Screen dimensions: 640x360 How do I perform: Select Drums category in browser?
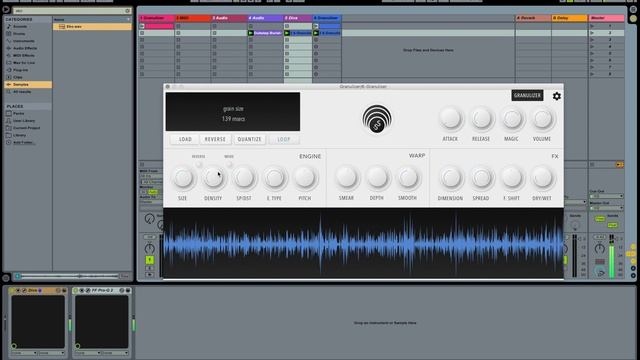tap(20, 34)
